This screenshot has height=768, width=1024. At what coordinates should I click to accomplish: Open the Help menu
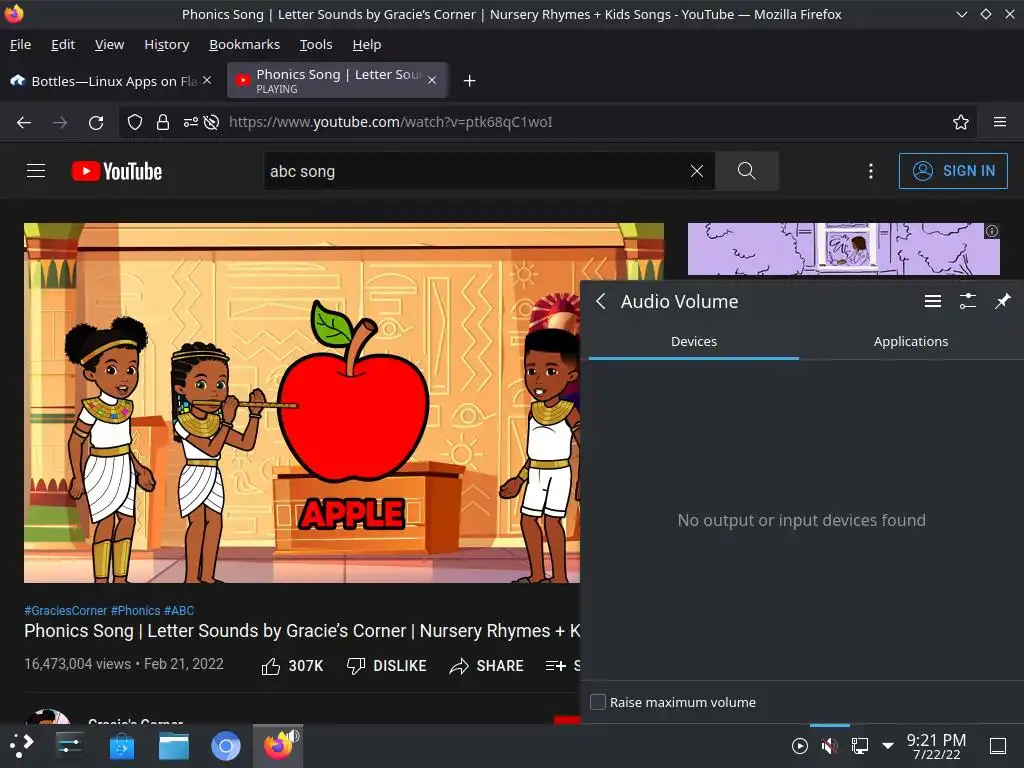pyautogui.click(x=366, y=44)
